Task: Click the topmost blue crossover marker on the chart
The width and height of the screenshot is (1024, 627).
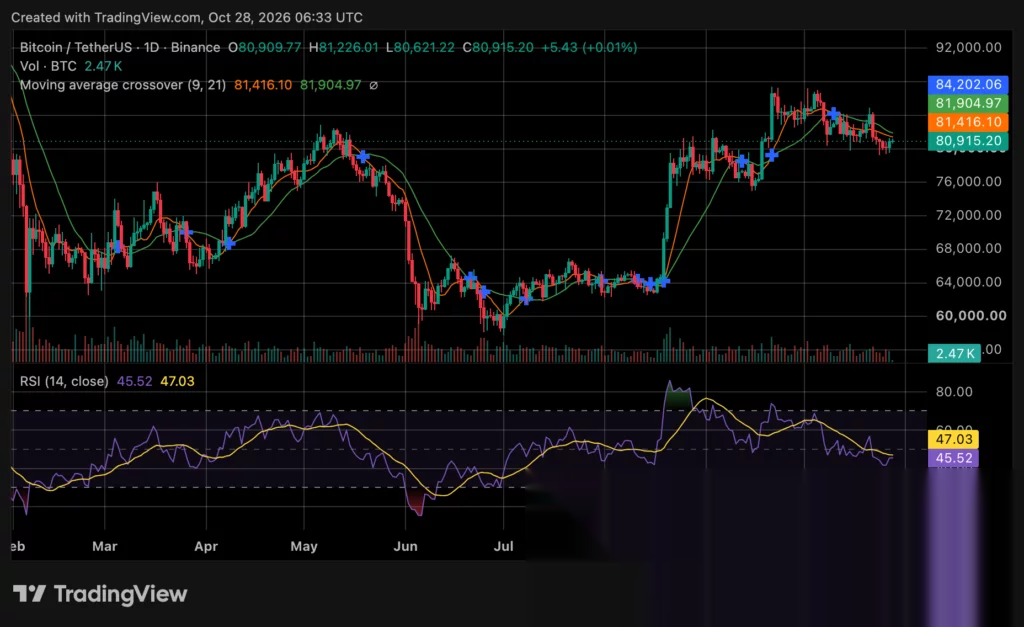Action: 833,114
